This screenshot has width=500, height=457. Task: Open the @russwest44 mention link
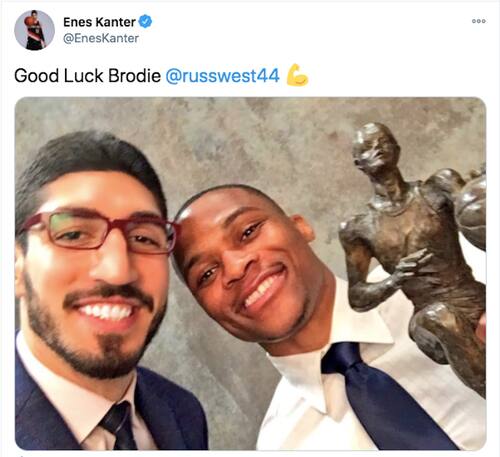pyautogui.click(x=222, y=76)
